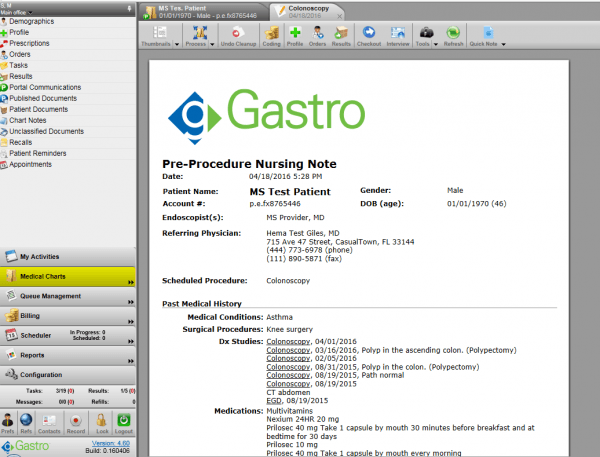Image resolution: width=600 pixels, height=457 pixels.
Task: Click the Tools toolbar icon
Action: tap(424, 36)
